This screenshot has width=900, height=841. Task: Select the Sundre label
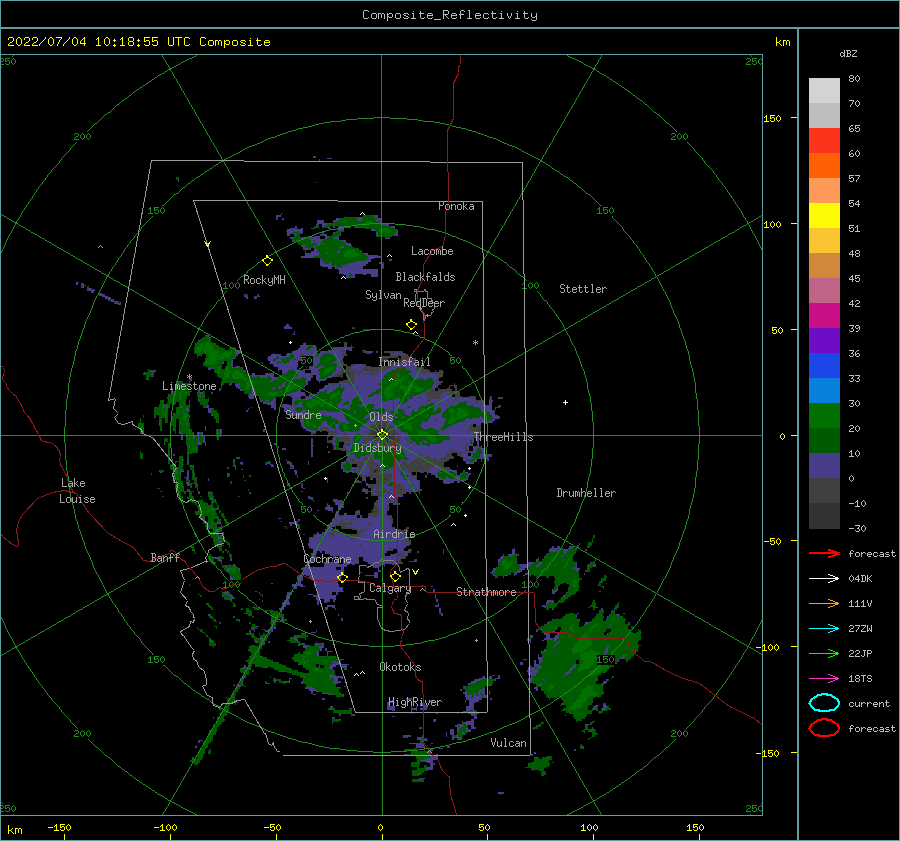click(x=303, y=414)
